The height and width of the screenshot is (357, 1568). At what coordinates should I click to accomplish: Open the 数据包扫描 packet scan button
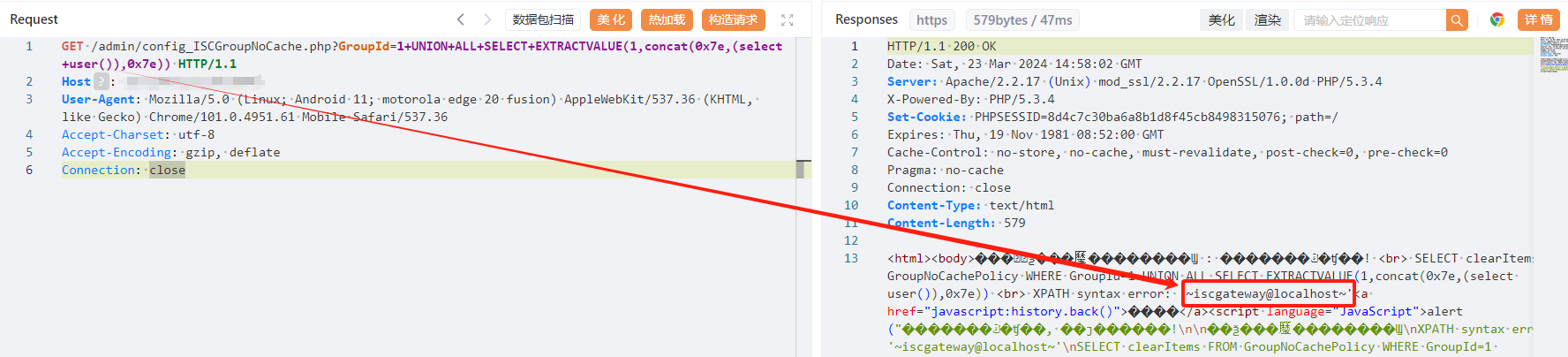(543, 19)
